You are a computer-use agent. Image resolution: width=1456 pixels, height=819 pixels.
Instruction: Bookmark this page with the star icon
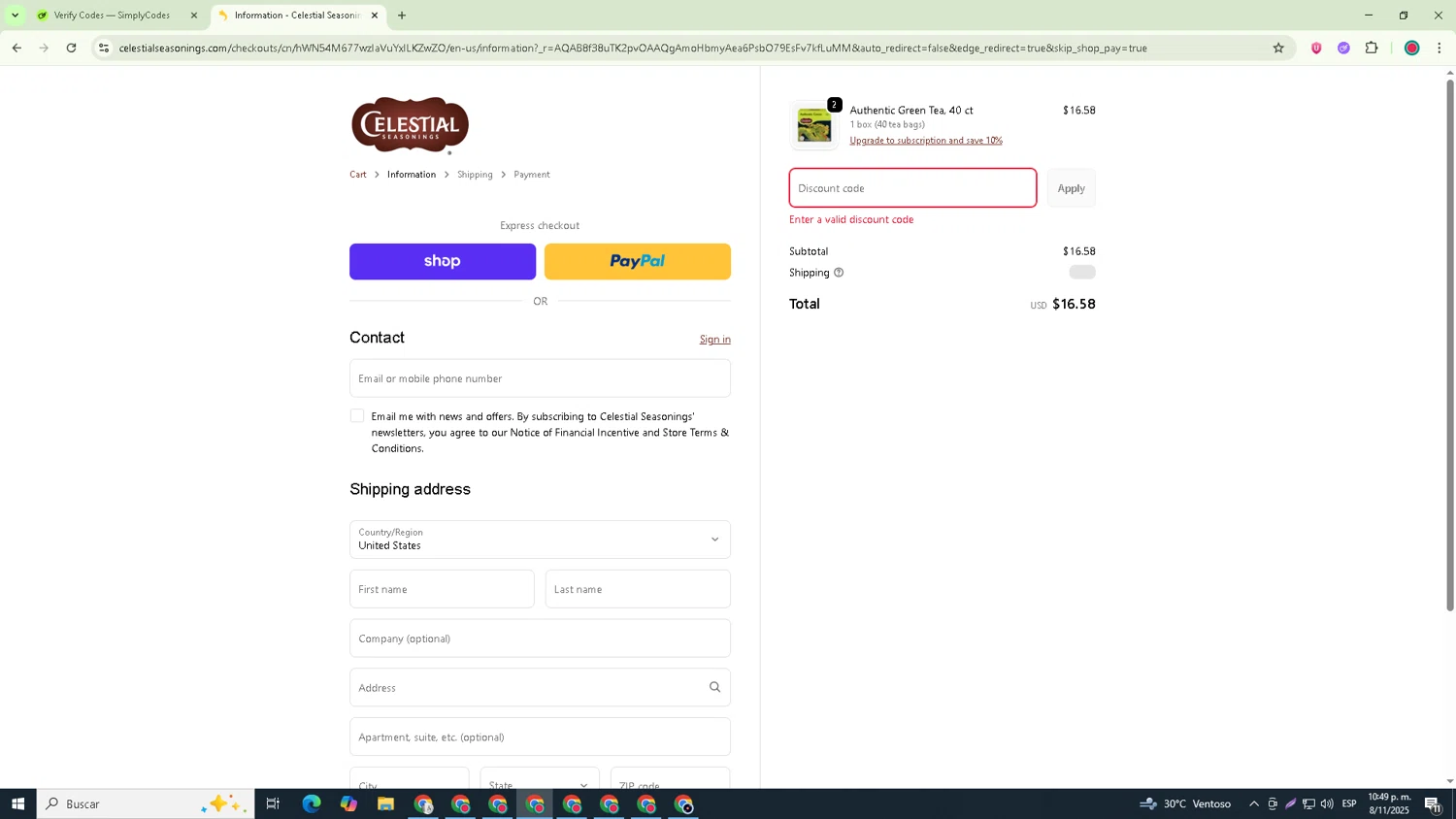pyautogui.click(x=1278, y=48)
